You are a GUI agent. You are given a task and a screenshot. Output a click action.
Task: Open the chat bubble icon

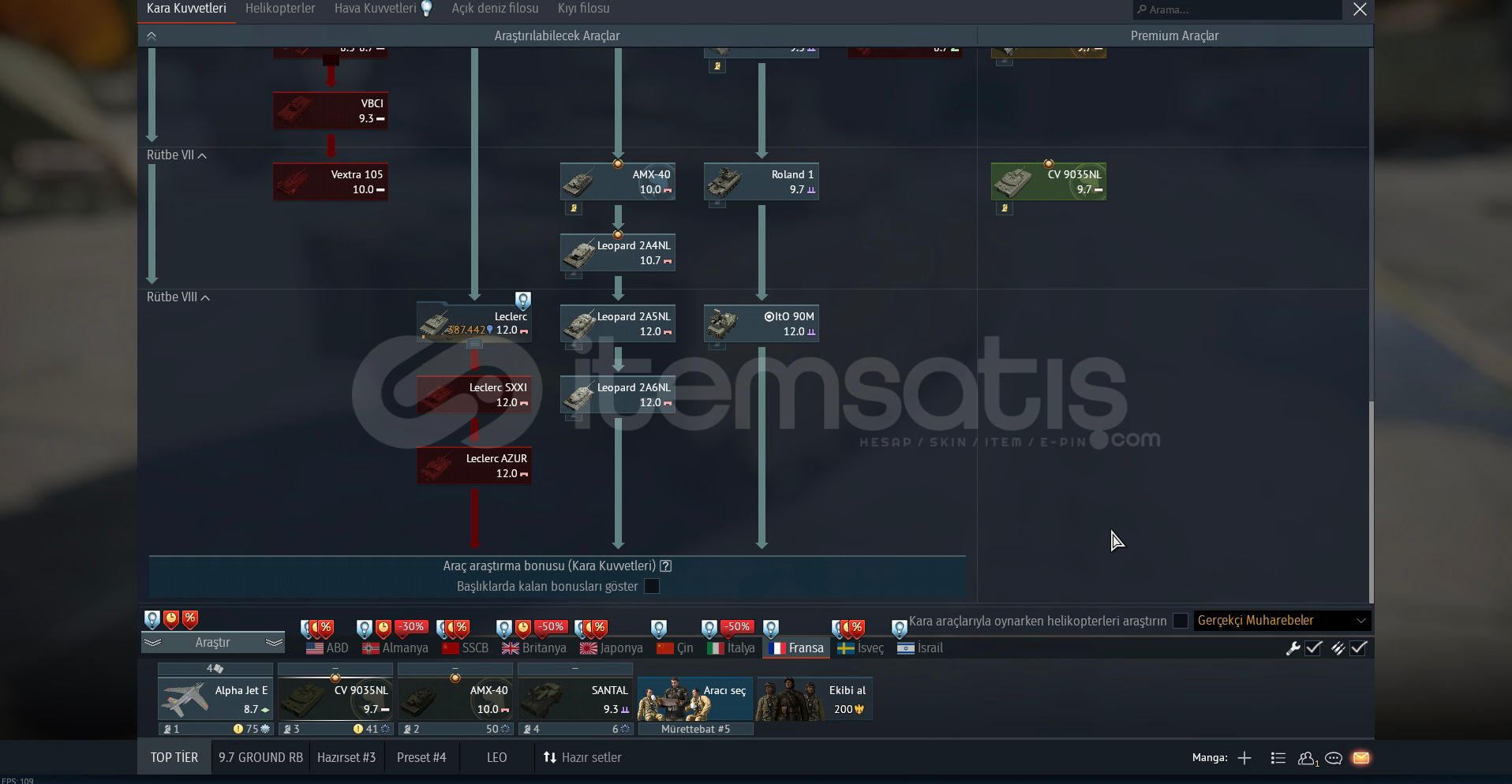tap(1334, 758)
